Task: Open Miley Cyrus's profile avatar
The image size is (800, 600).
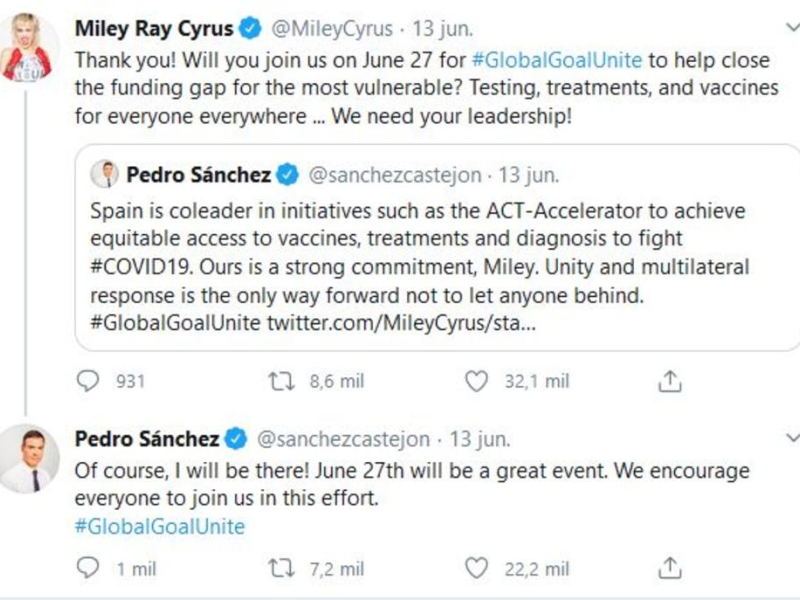Action: point(28,50)
